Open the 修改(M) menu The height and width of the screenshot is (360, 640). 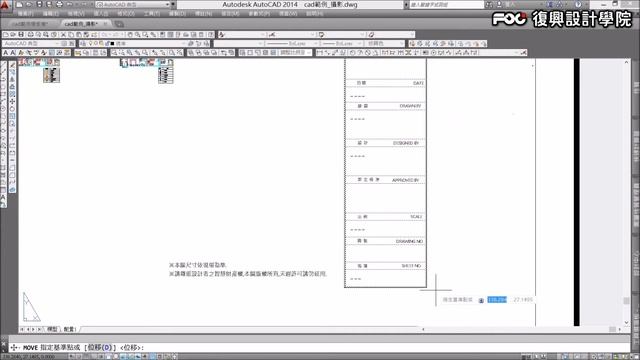coord(231,14)
